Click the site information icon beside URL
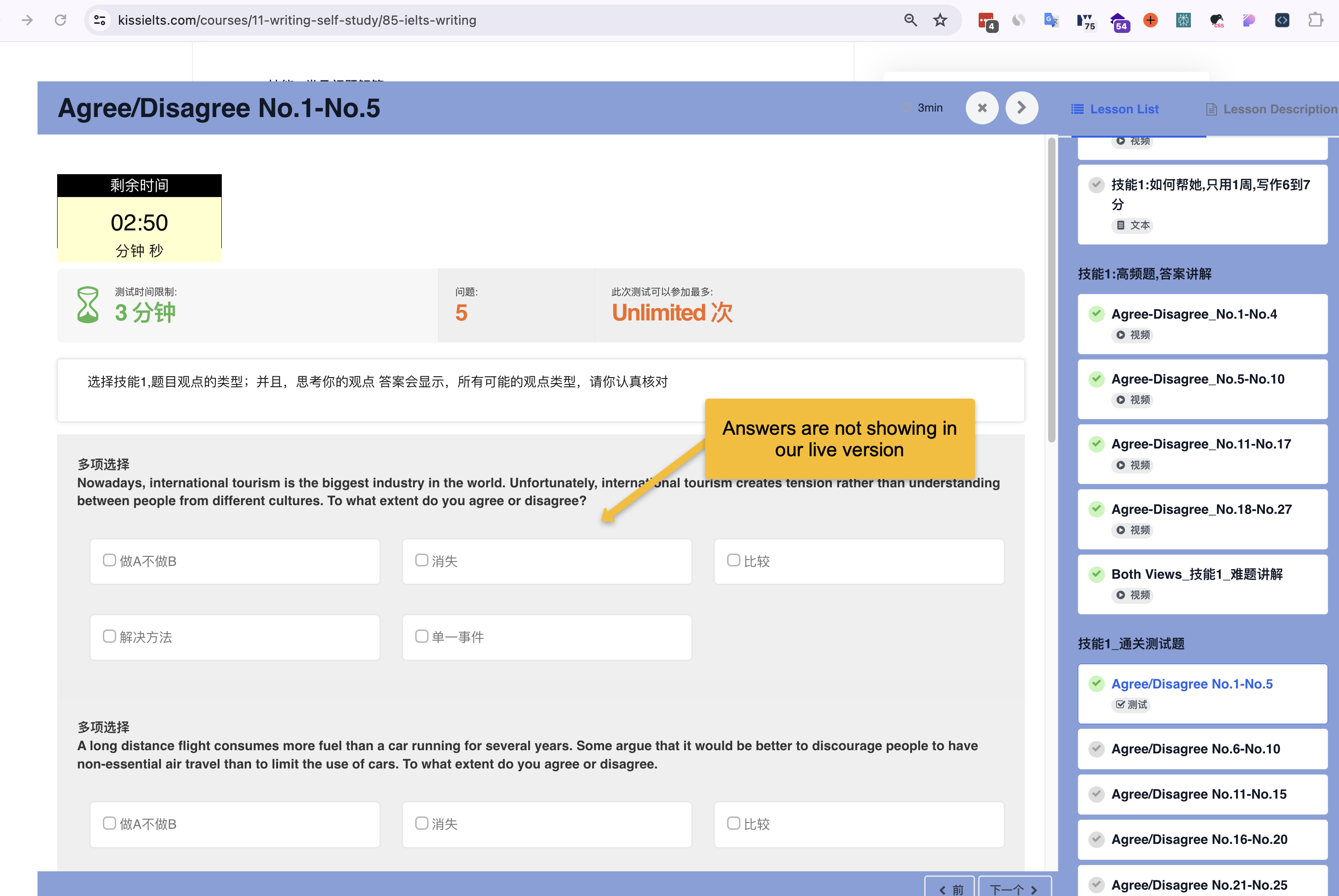Viewport: 1339px width, 896px height. coord(99,20)
